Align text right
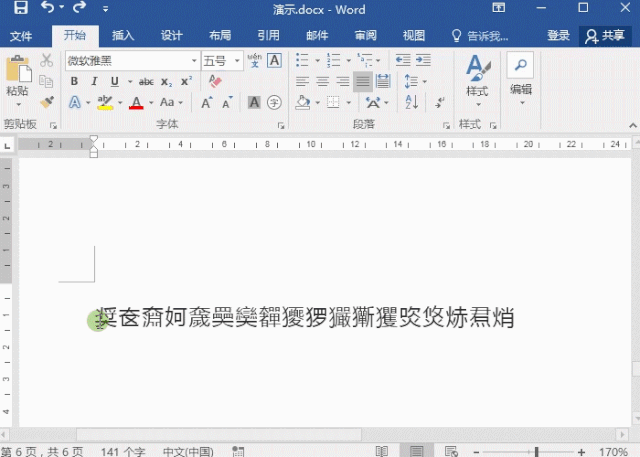 (x=342, y=82)
